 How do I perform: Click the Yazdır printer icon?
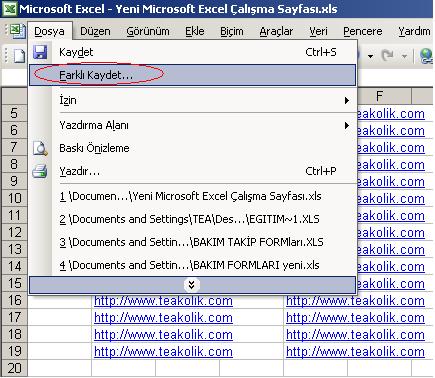coord(40,171)
